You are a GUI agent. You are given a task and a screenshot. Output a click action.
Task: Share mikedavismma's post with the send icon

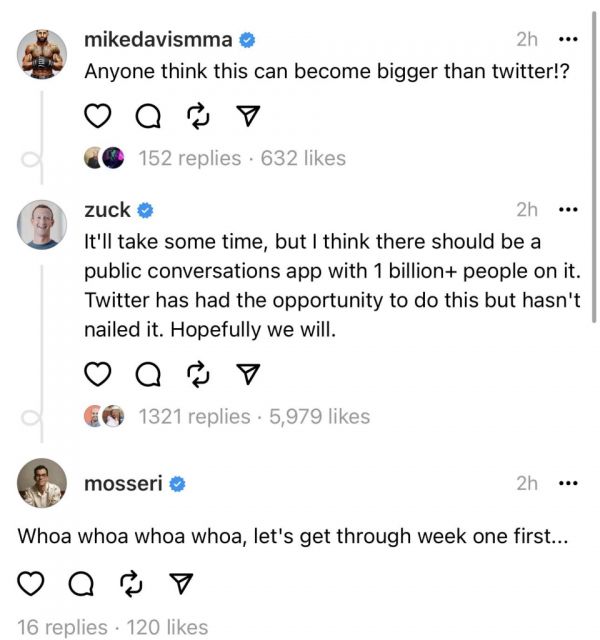[244, 118]
